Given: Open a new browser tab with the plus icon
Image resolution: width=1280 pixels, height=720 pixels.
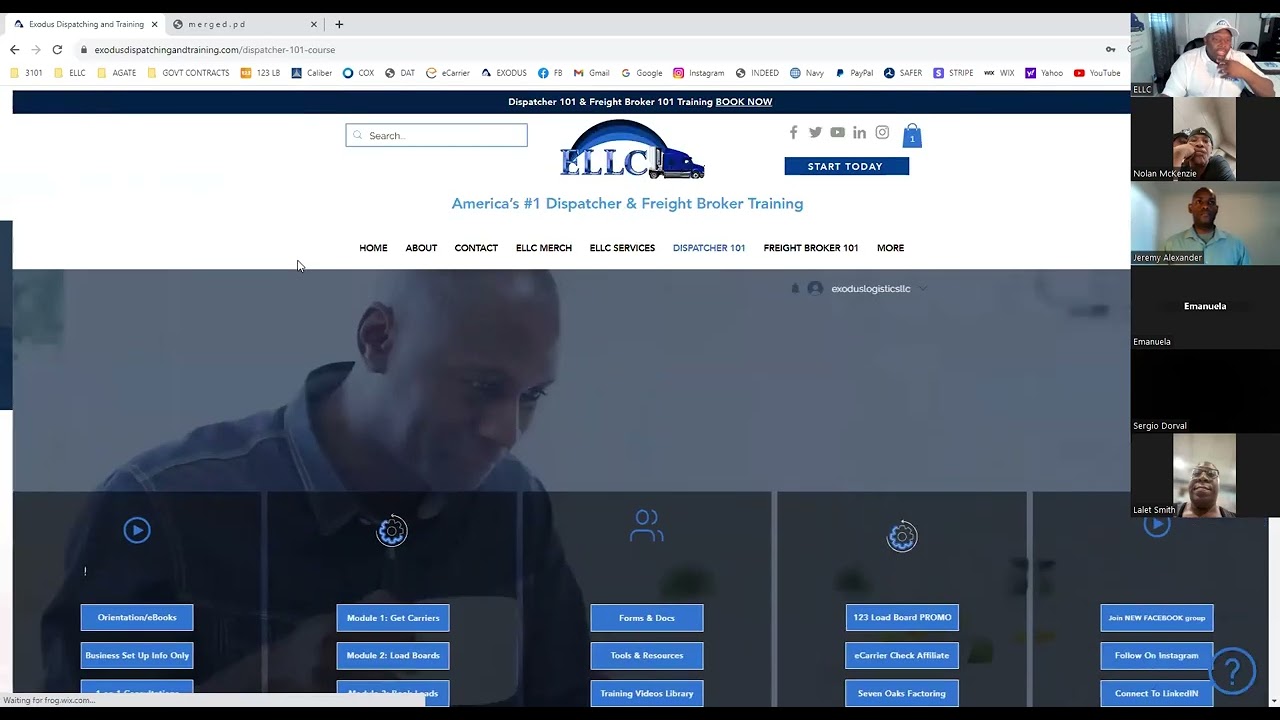Looking at the screenshot, I should 339,24.
